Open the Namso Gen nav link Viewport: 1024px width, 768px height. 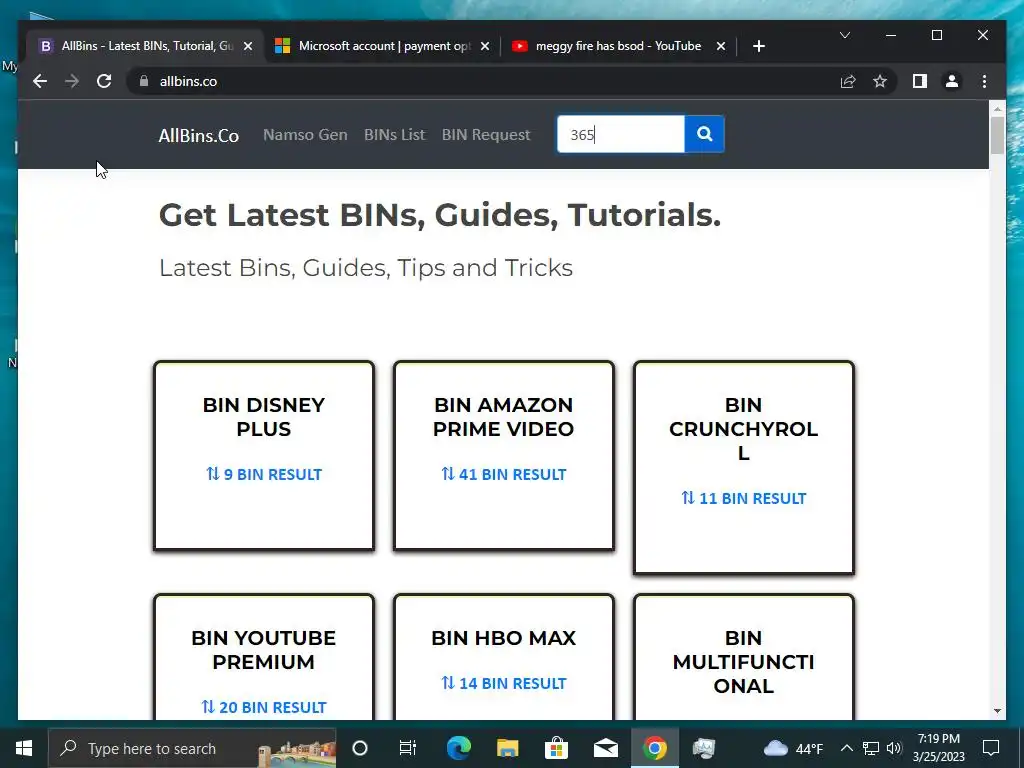[305, 135]
